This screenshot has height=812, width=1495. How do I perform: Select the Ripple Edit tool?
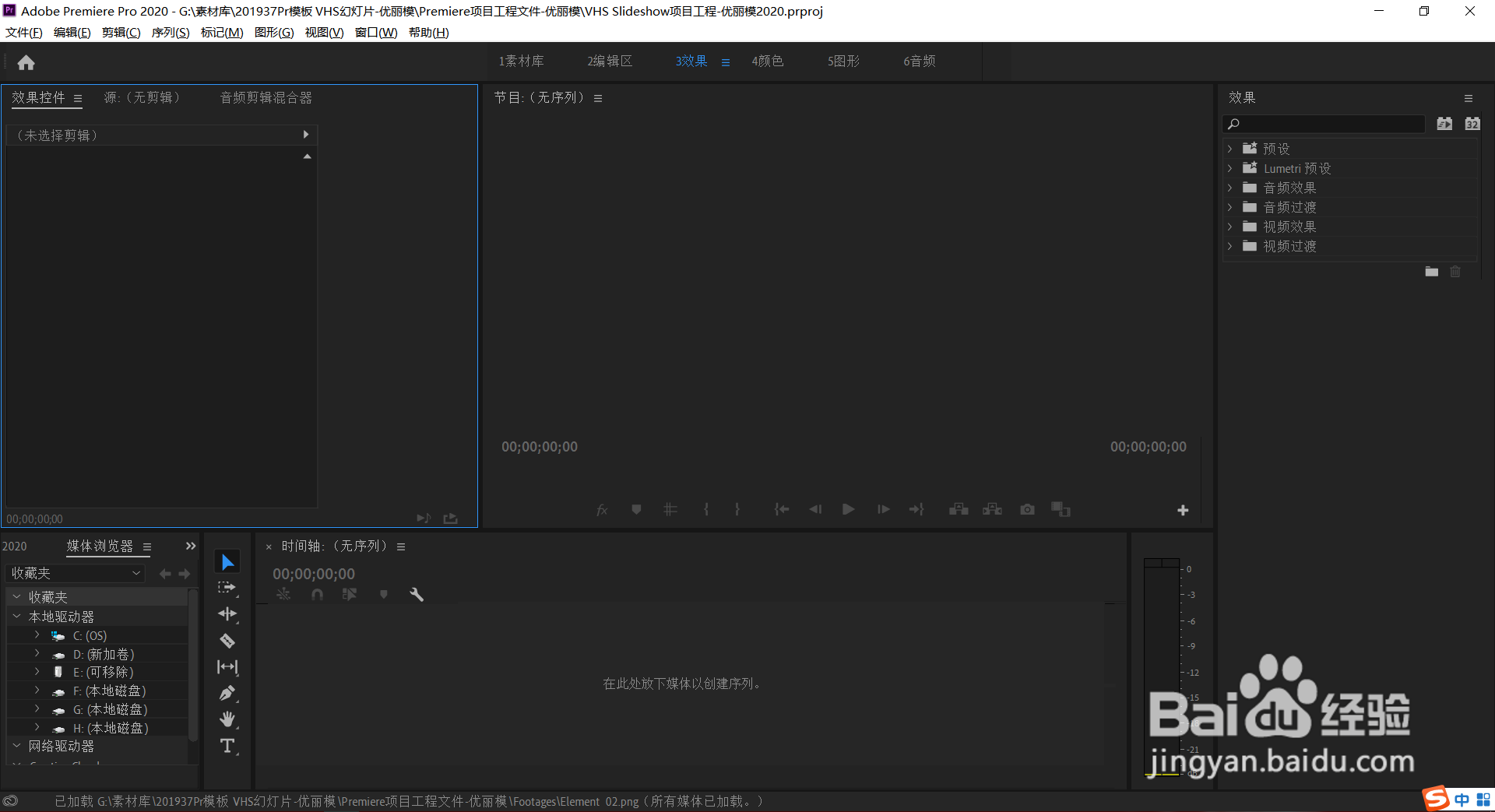tap(227, 614)
